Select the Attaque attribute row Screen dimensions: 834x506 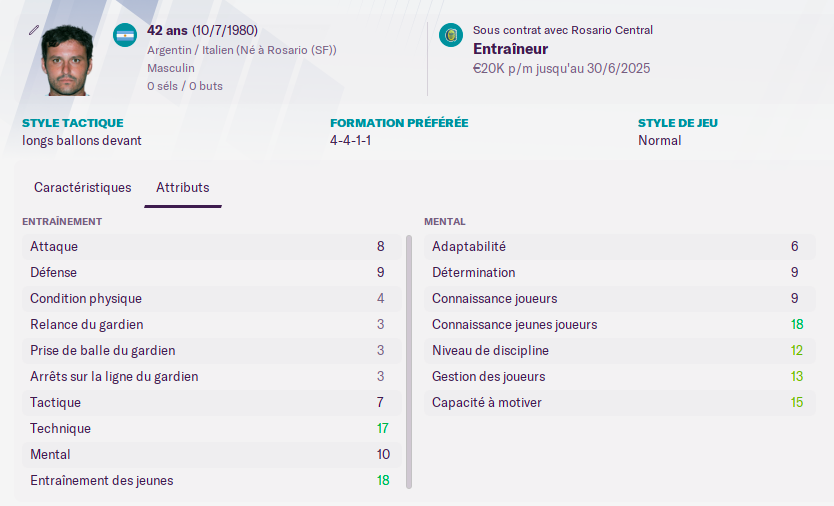point(212,246)
